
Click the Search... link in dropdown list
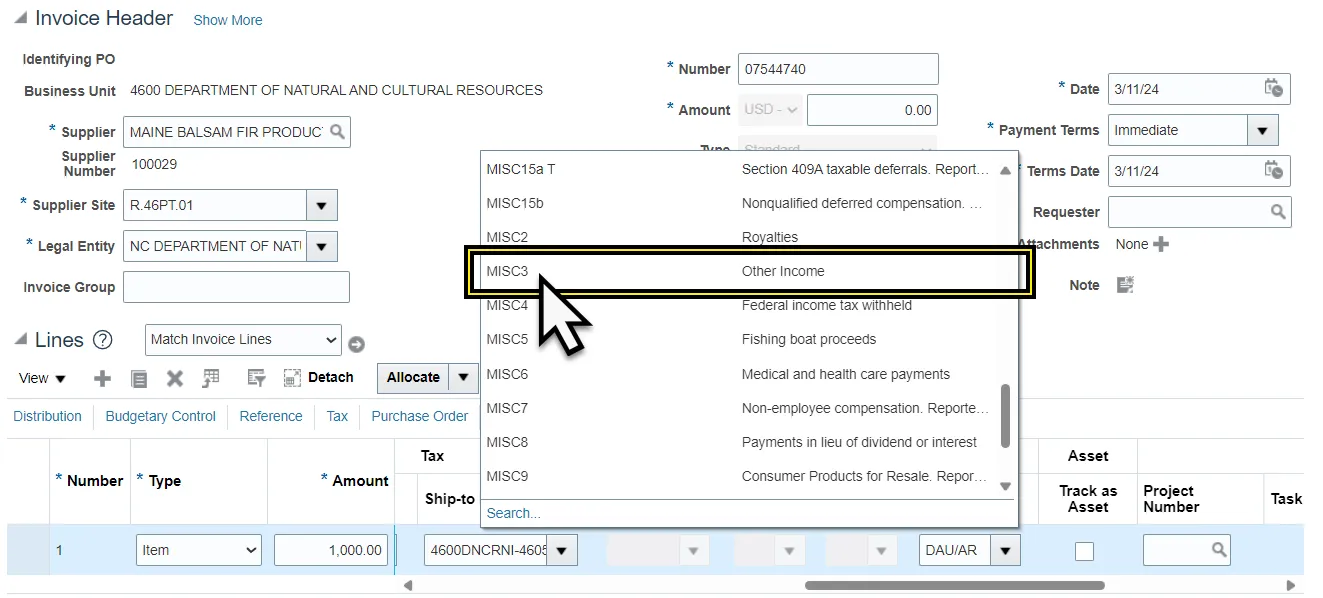click(513, 513)
